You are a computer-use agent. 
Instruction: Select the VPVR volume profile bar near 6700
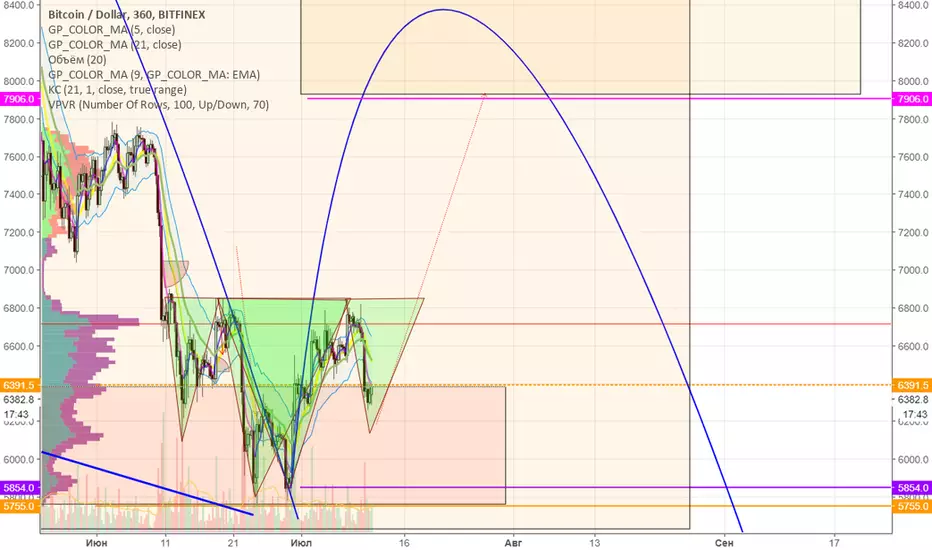point(90,322)
